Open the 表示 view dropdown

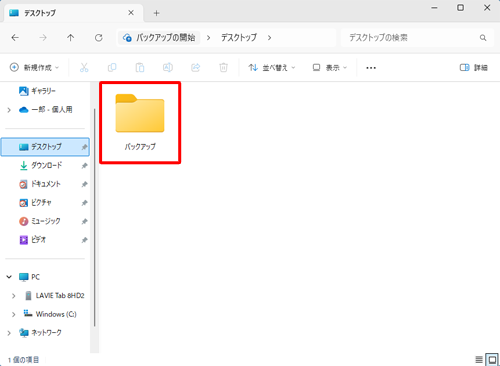click(x=330, y=68)
